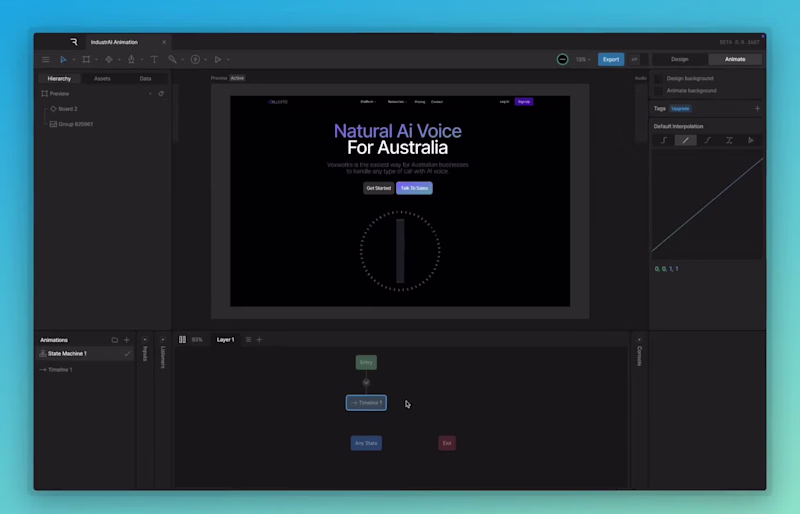Open Bone tool dropdown arrow
This screenshot has height=514, width=800.
tap(183, 60)
